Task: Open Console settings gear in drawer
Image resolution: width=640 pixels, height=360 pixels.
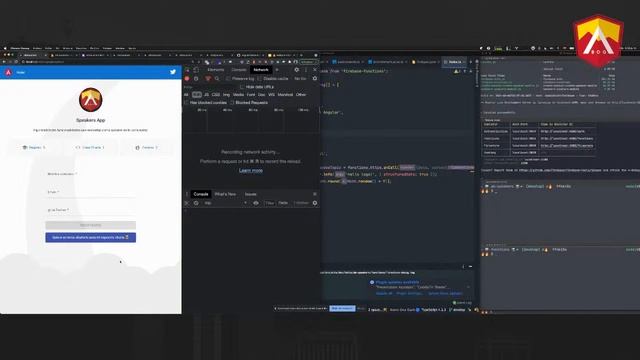Action: click(315, 203)
